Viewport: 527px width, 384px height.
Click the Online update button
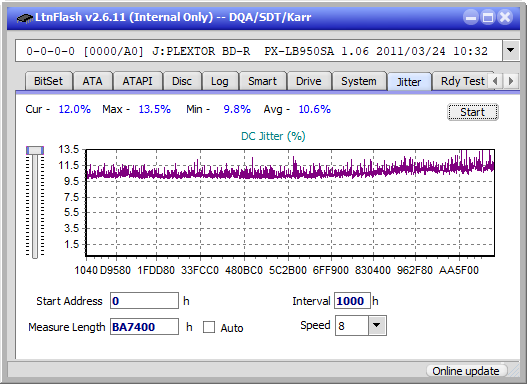click(x=466, y=371)
